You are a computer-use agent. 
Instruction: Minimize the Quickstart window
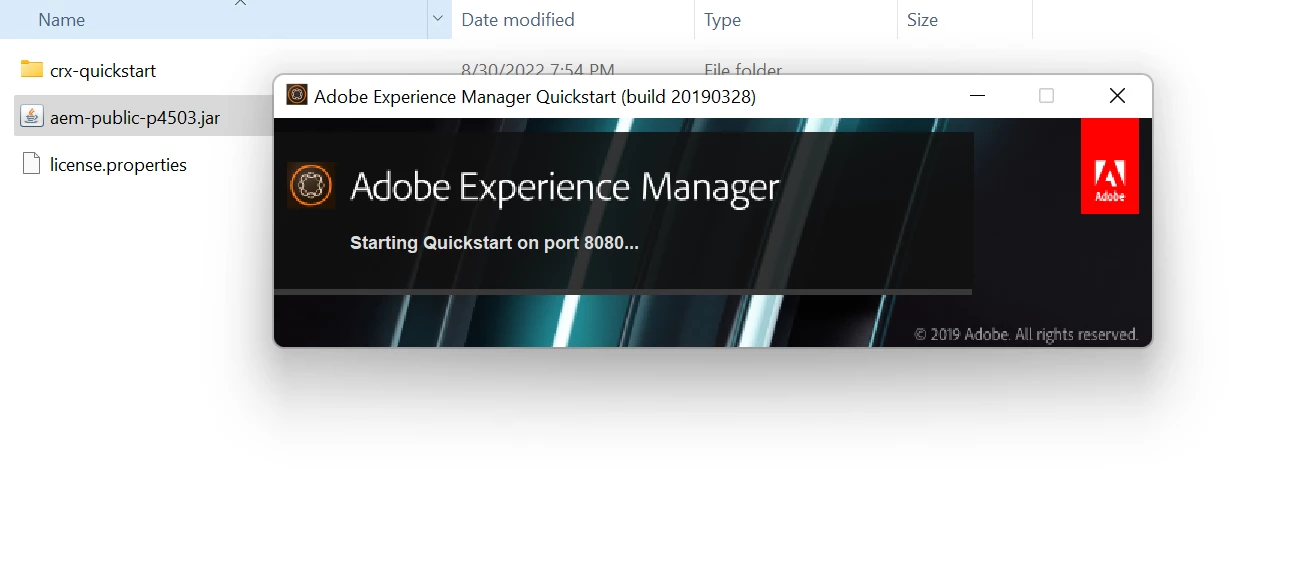tap(978, 96)
